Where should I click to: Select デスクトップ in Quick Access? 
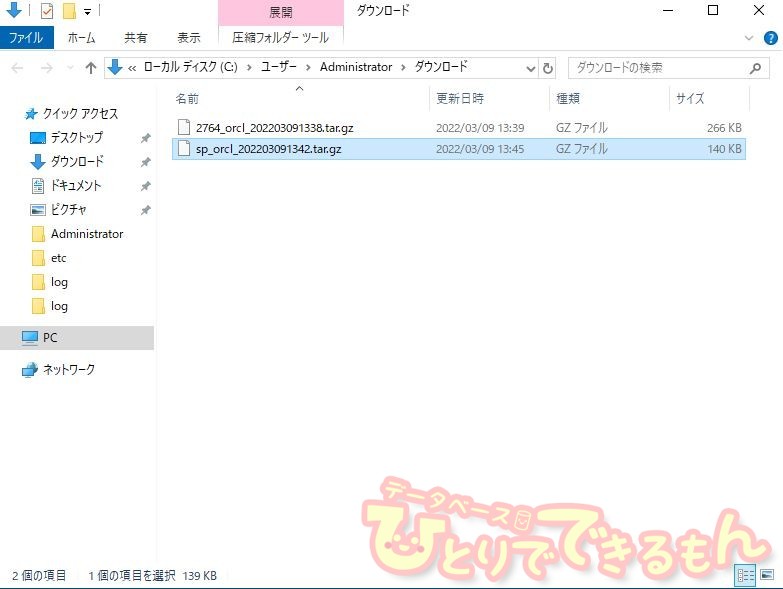point(76,137)
